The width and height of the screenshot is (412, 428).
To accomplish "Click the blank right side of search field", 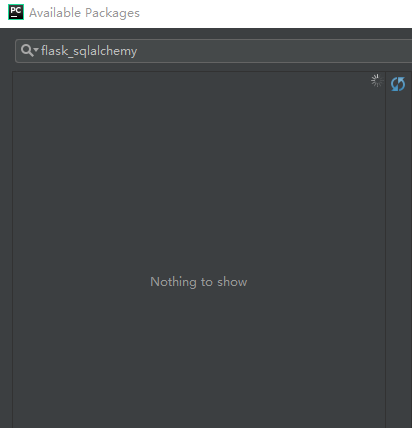I will pyautogui.click(x=275, y=51).
